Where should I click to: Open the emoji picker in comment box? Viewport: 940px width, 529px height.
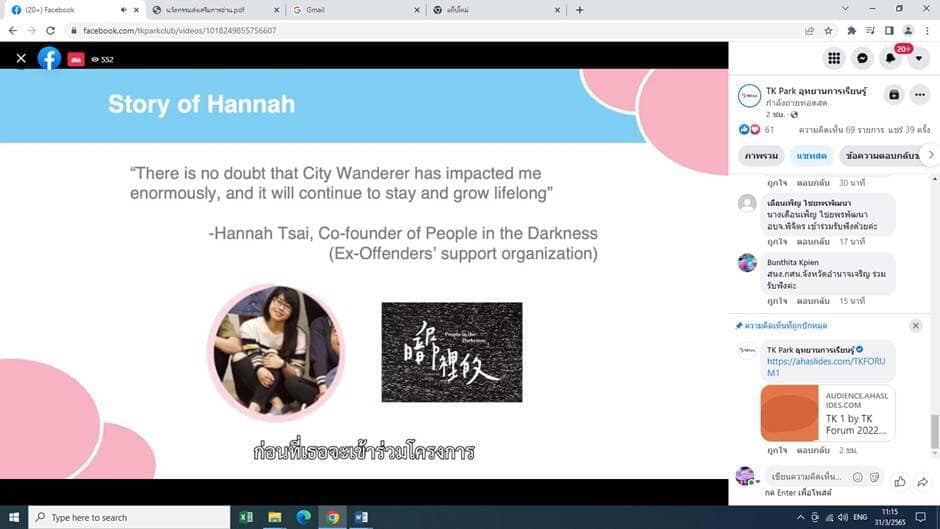pyautogui.click(x=857, y=477)
